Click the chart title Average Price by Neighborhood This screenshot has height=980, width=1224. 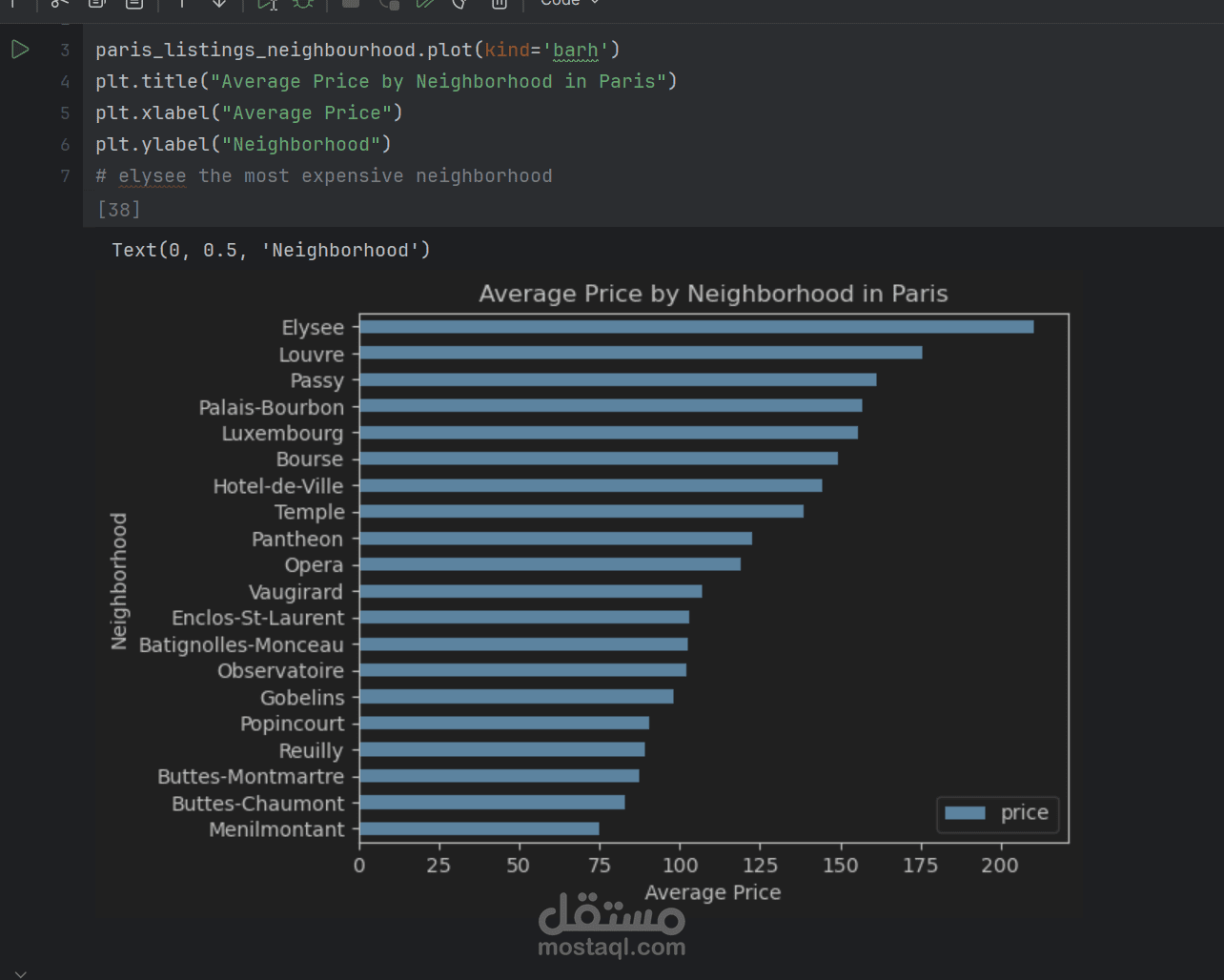[x=712, y=294]
